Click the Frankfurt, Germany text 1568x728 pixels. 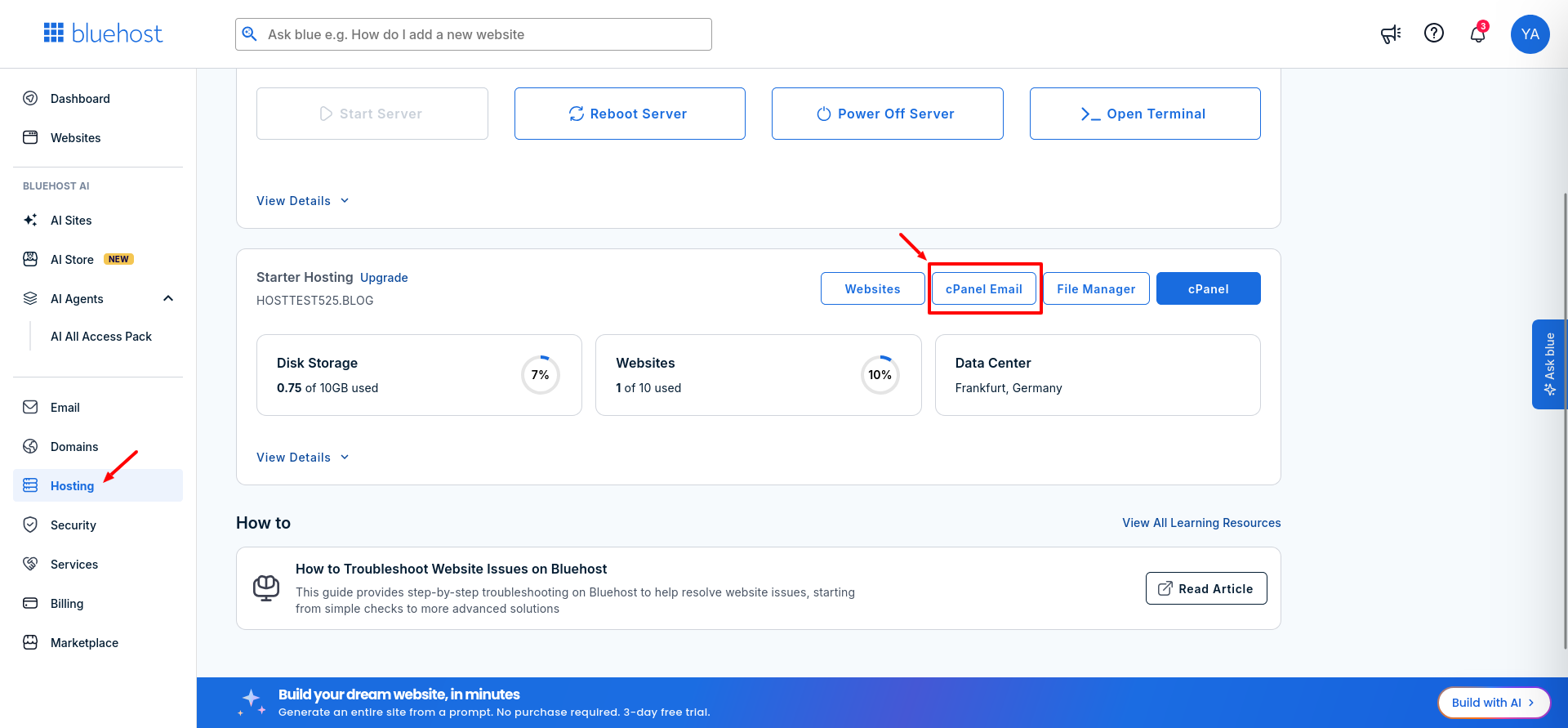(1009, 388)
